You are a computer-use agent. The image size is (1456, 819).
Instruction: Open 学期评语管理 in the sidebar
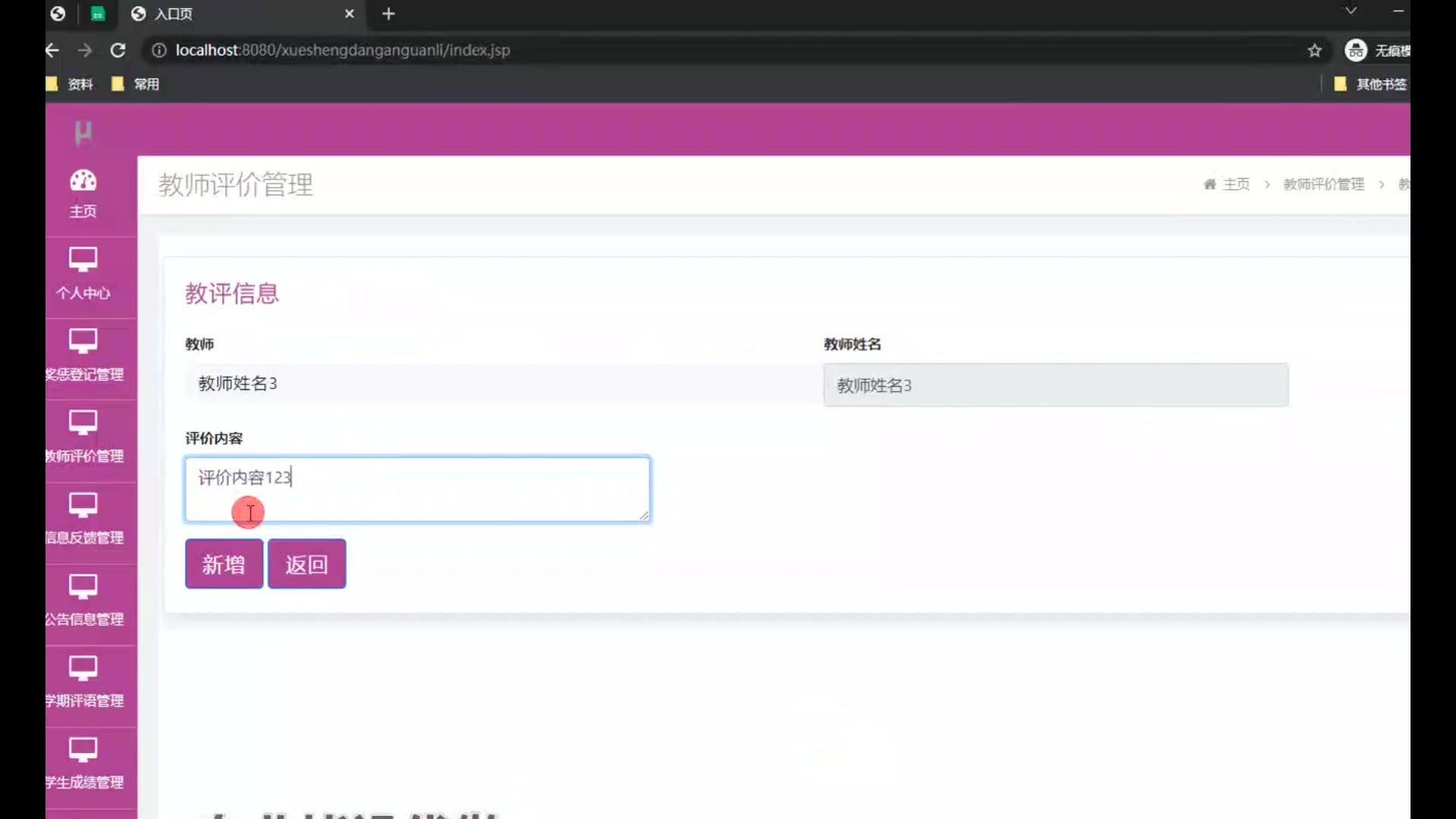(83, 682)
